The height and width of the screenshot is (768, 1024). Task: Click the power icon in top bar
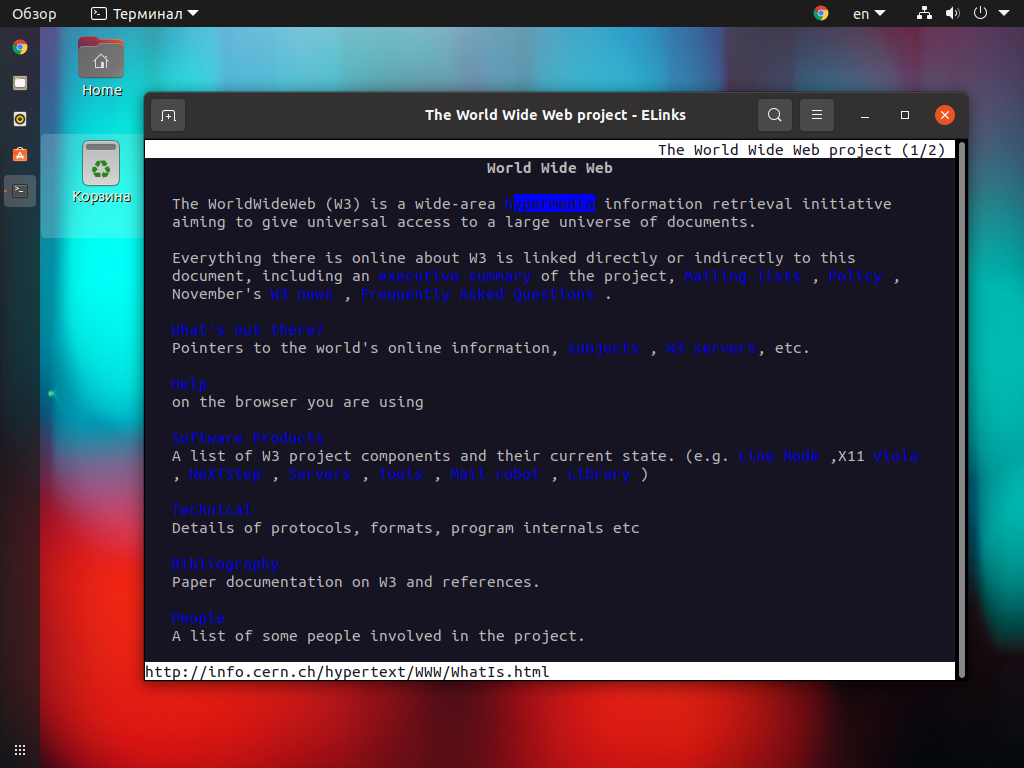click(x=980, y=13)
